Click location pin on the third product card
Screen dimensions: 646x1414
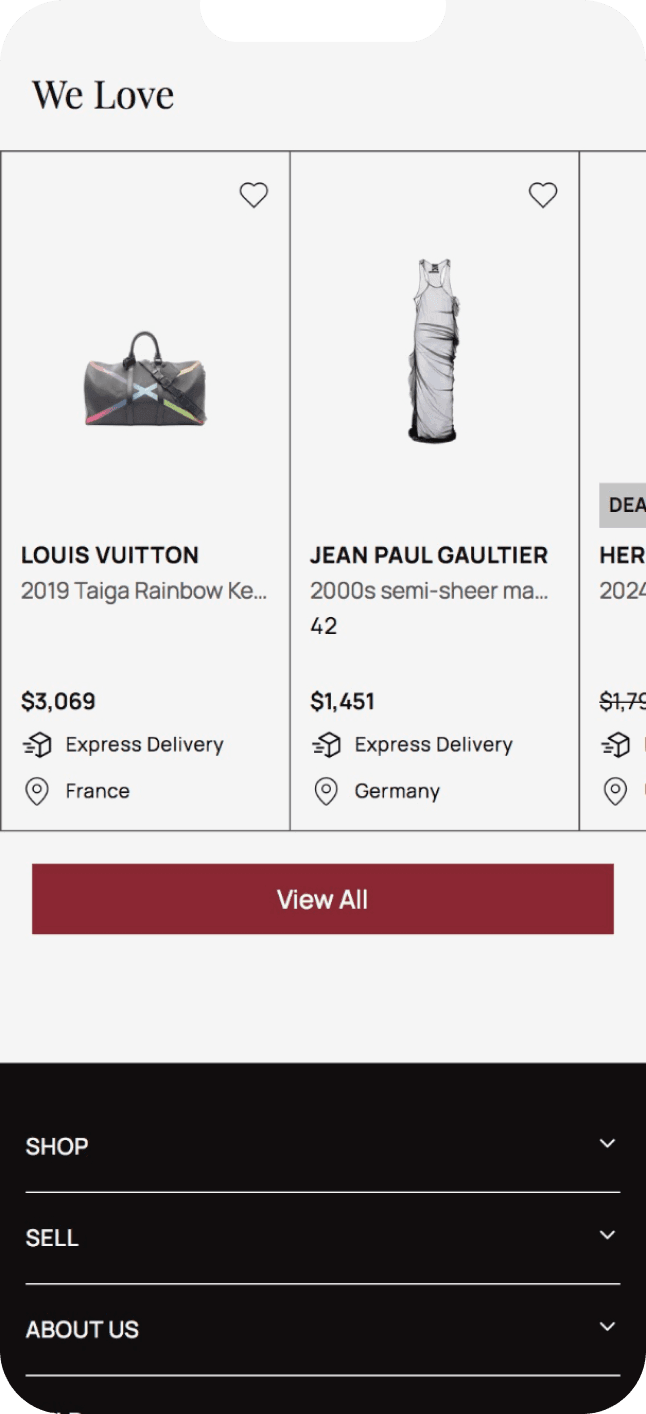616,792
